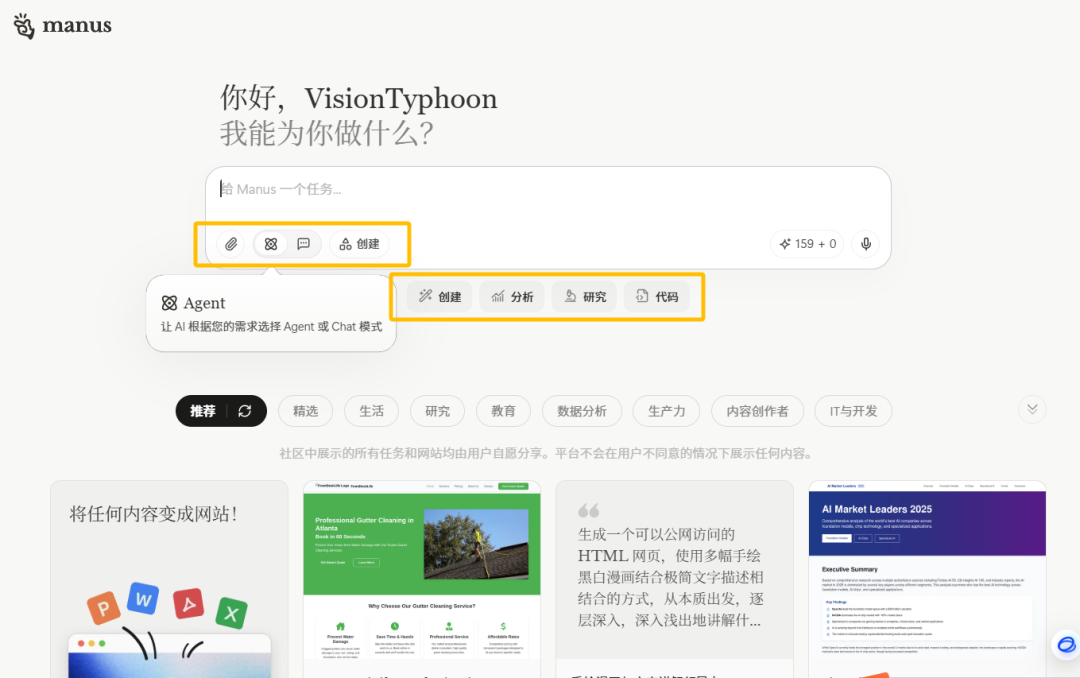Activate the microphone voice input icon
Image resolution: width=1080 pixels, height=678 pixels.
(x=866, y=244)
